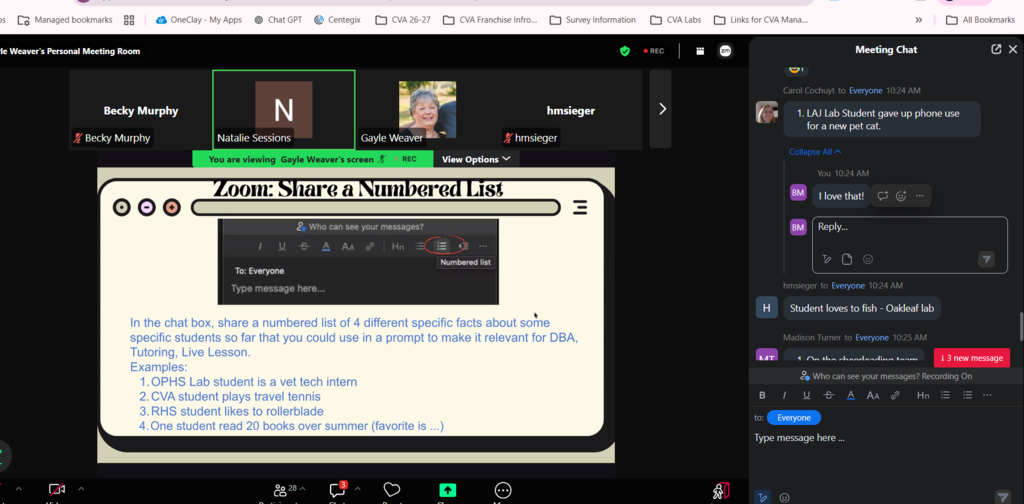1024x504 pixels.
Task: Click the green Share screen icon
Action: click(447, 490)
